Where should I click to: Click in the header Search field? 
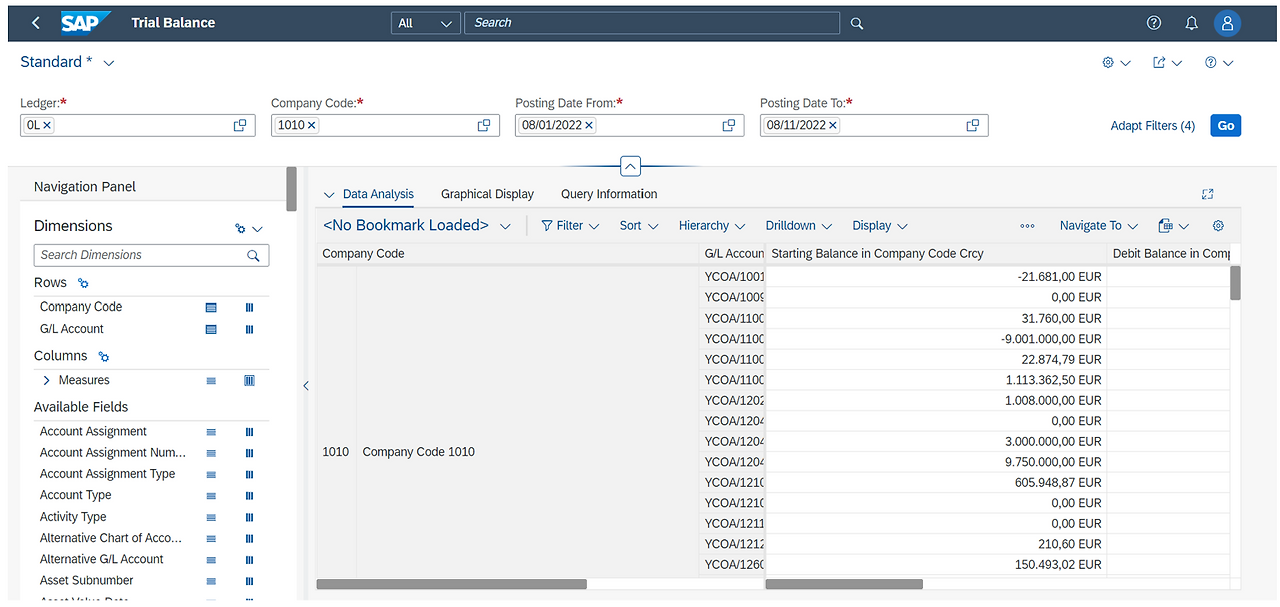652,23
